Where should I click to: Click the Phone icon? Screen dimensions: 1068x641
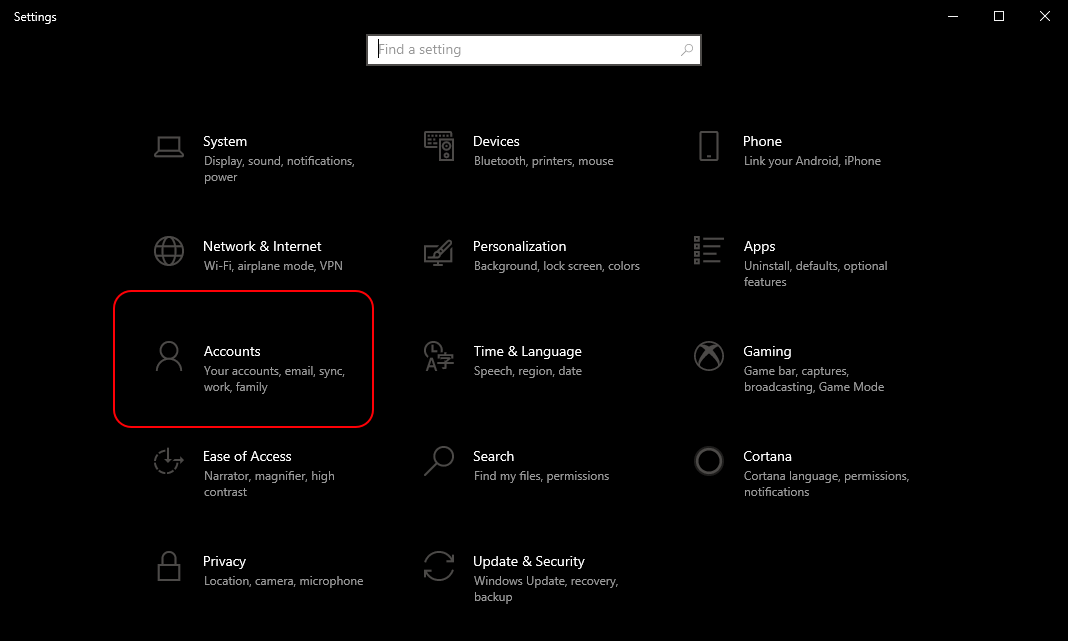(x=708, y=146)
